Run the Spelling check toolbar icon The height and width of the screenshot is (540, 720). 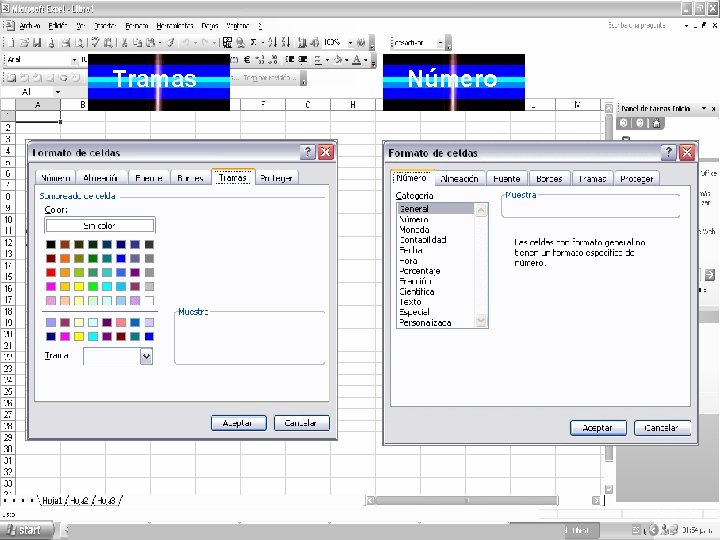click(x=95, y=43)
